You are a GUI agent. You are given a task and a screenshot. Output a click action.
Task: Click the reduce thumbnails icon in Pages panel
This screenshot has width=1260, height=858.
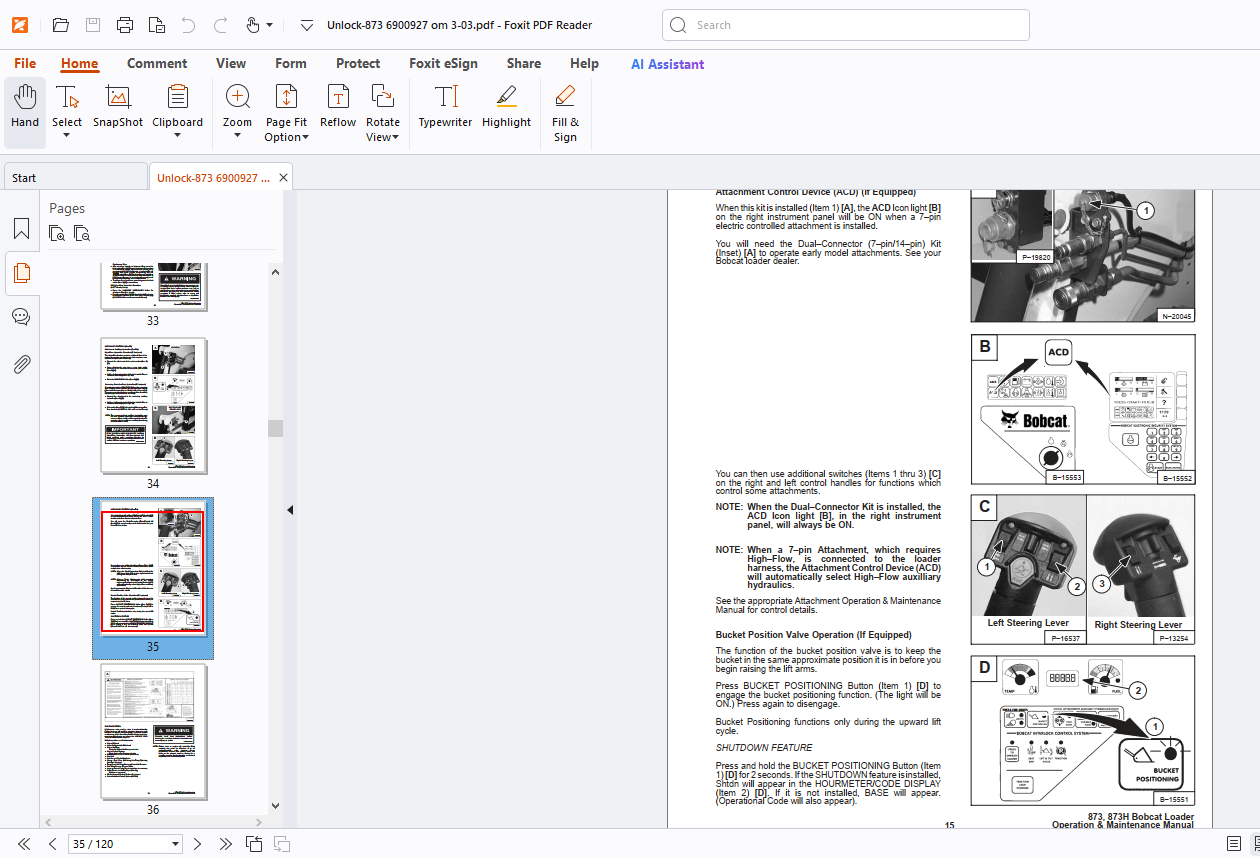point(82,234)
